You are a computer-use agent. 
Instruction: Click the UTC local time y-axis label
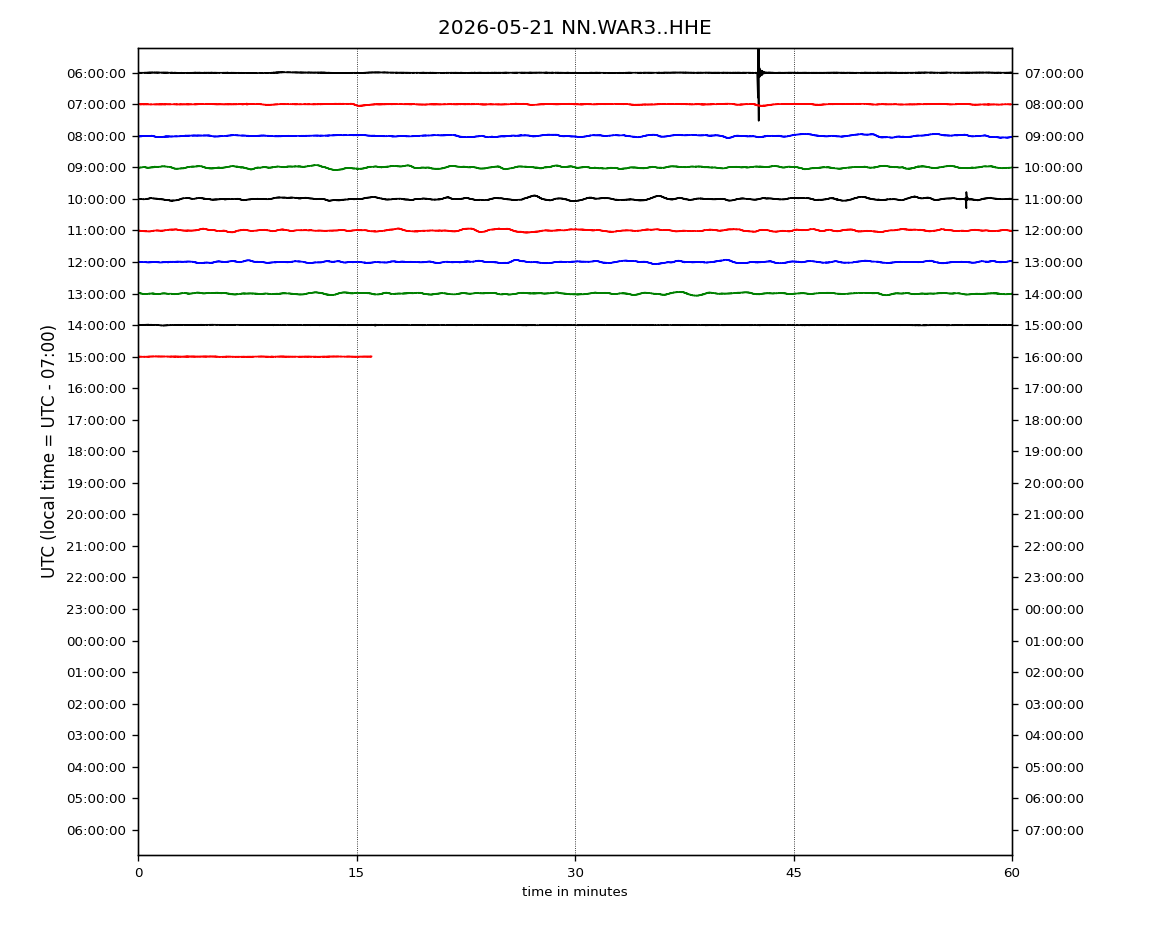(x=48, y=451)
